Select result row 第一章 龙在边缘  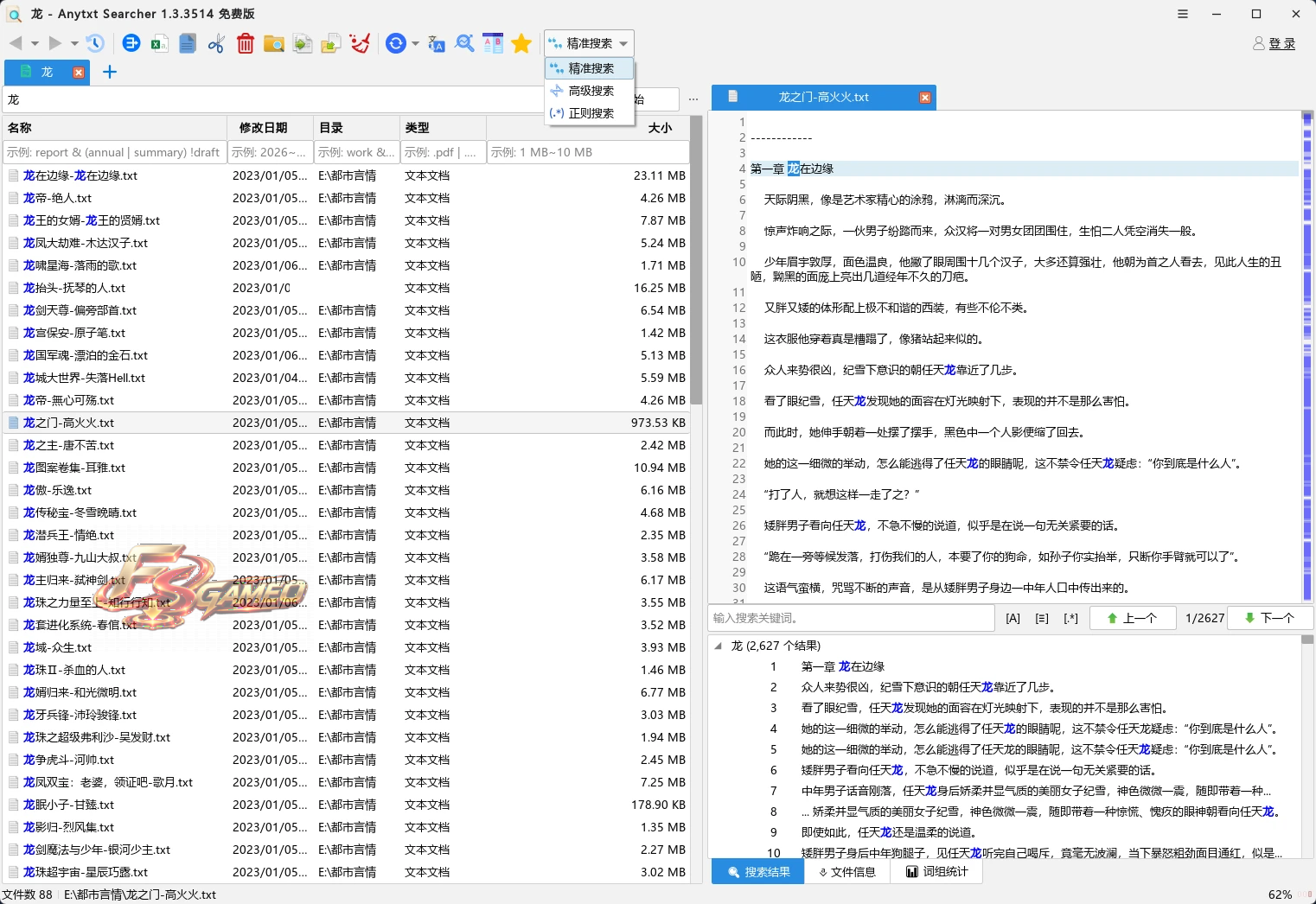click(x=1003, y=666)
